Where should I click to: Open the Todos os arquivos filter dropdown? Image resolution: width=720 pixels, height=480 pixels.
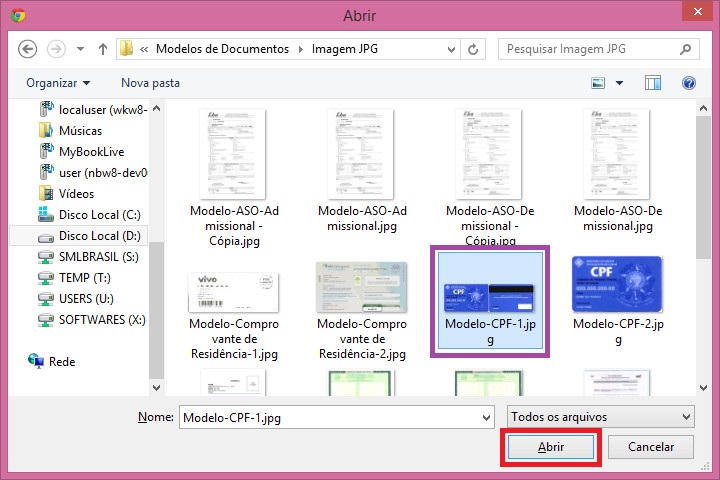tap(600, 417)
